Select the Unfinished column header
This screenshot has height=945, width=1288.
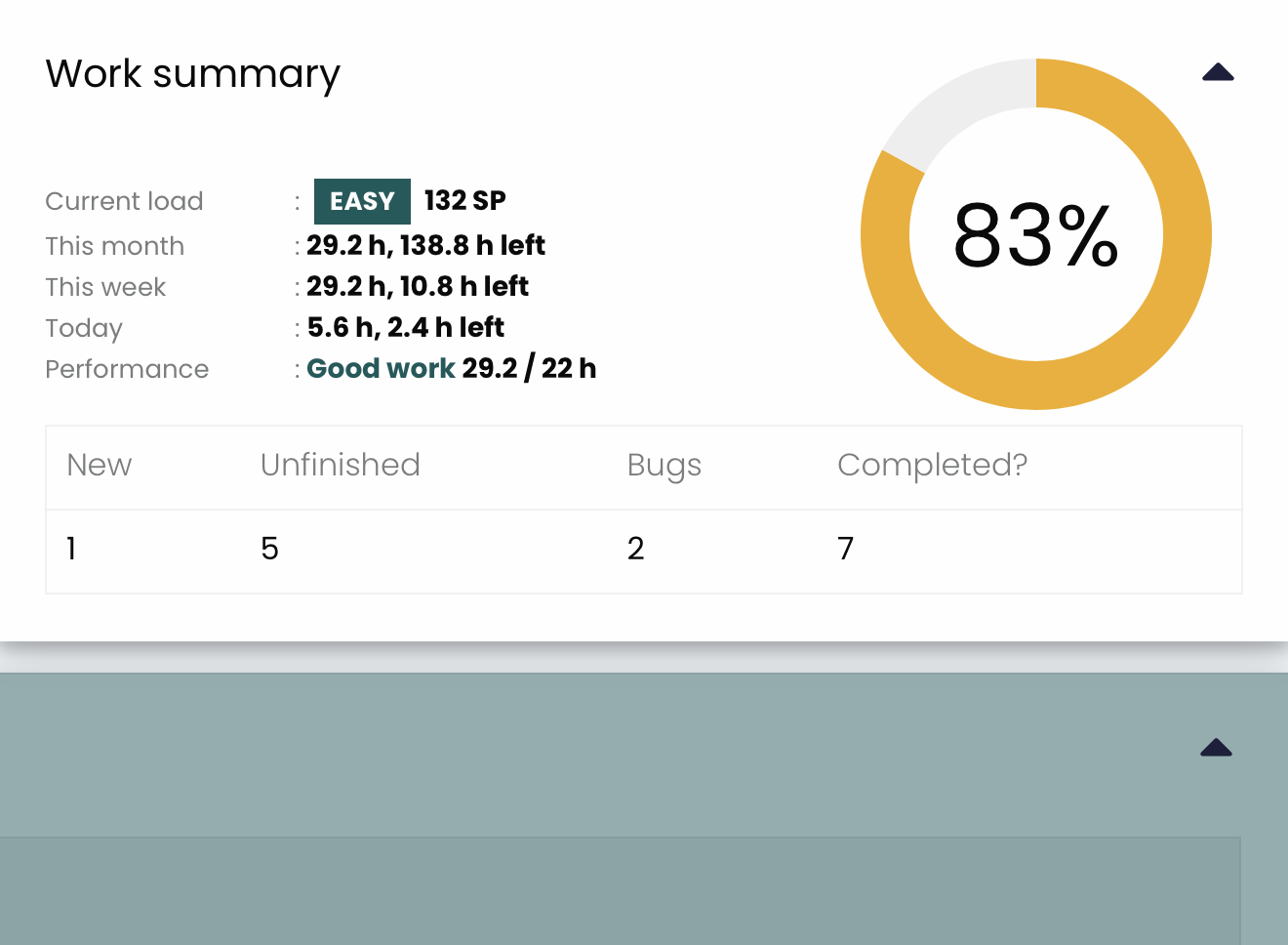pyautogui.click(x=341, y=465)
